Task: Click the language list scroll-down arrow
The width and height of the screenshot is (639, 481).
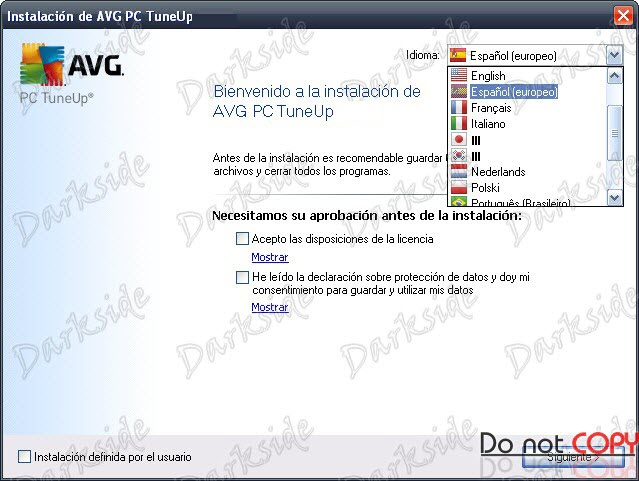Action: tap(615, 198)
